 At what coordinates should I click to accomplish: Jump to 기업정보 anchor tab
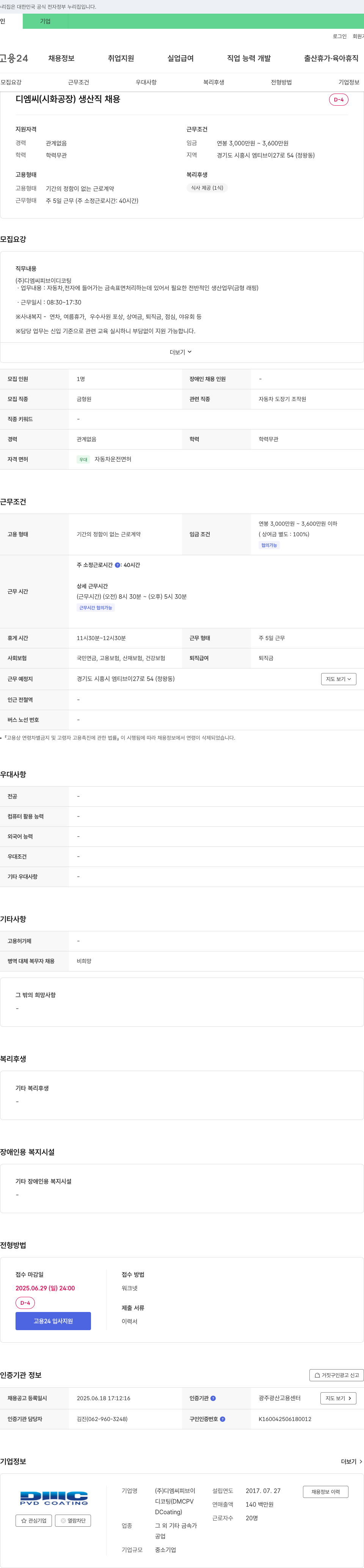(349, 82)
